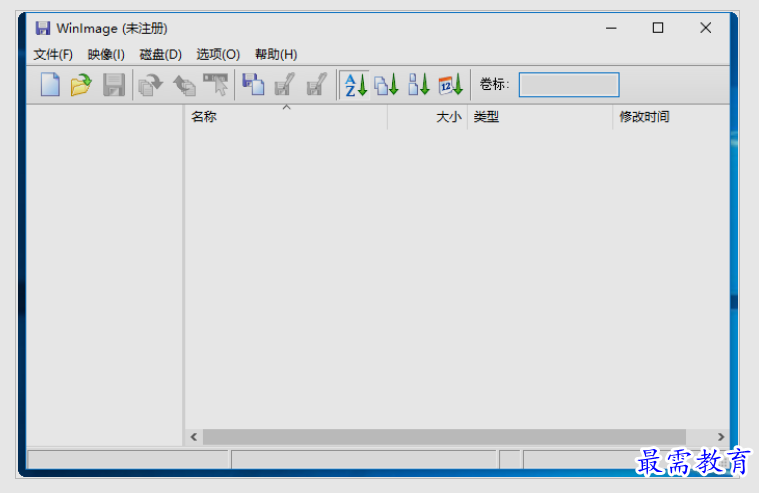
Task: Sort by the 名称 column header
Action: pyautogui.click(x=286, y=117)
